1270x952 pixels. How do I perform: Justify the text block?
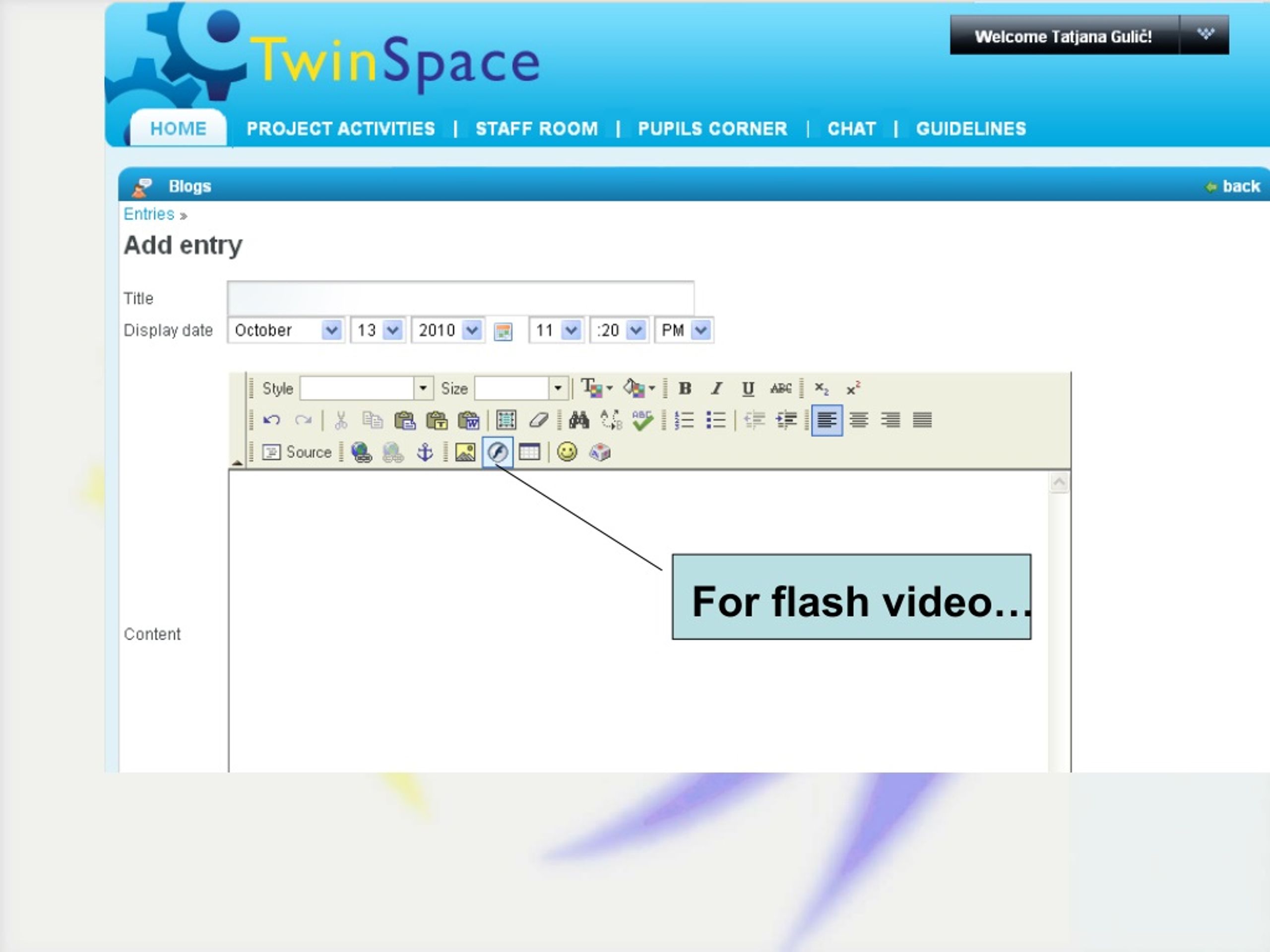[922, 420]
